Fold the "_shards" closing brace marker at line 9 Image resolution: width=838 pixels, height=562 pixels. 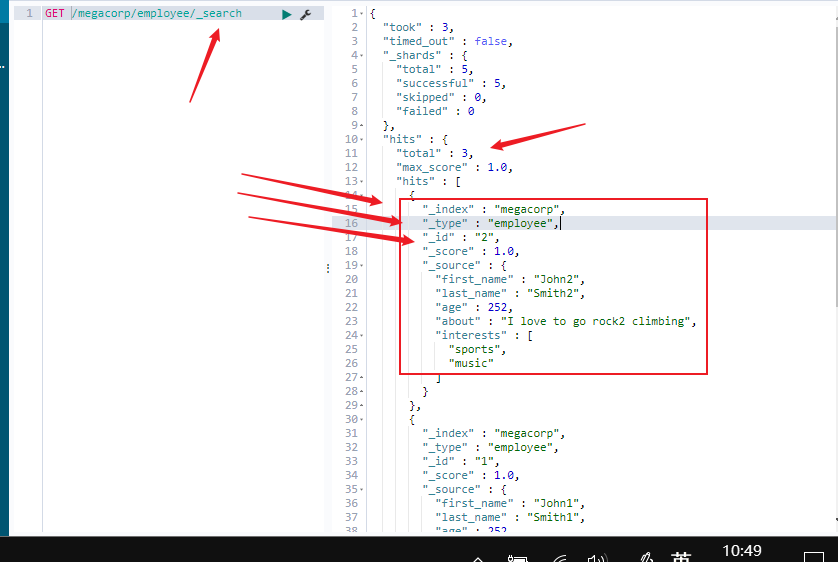pos(362,125)
